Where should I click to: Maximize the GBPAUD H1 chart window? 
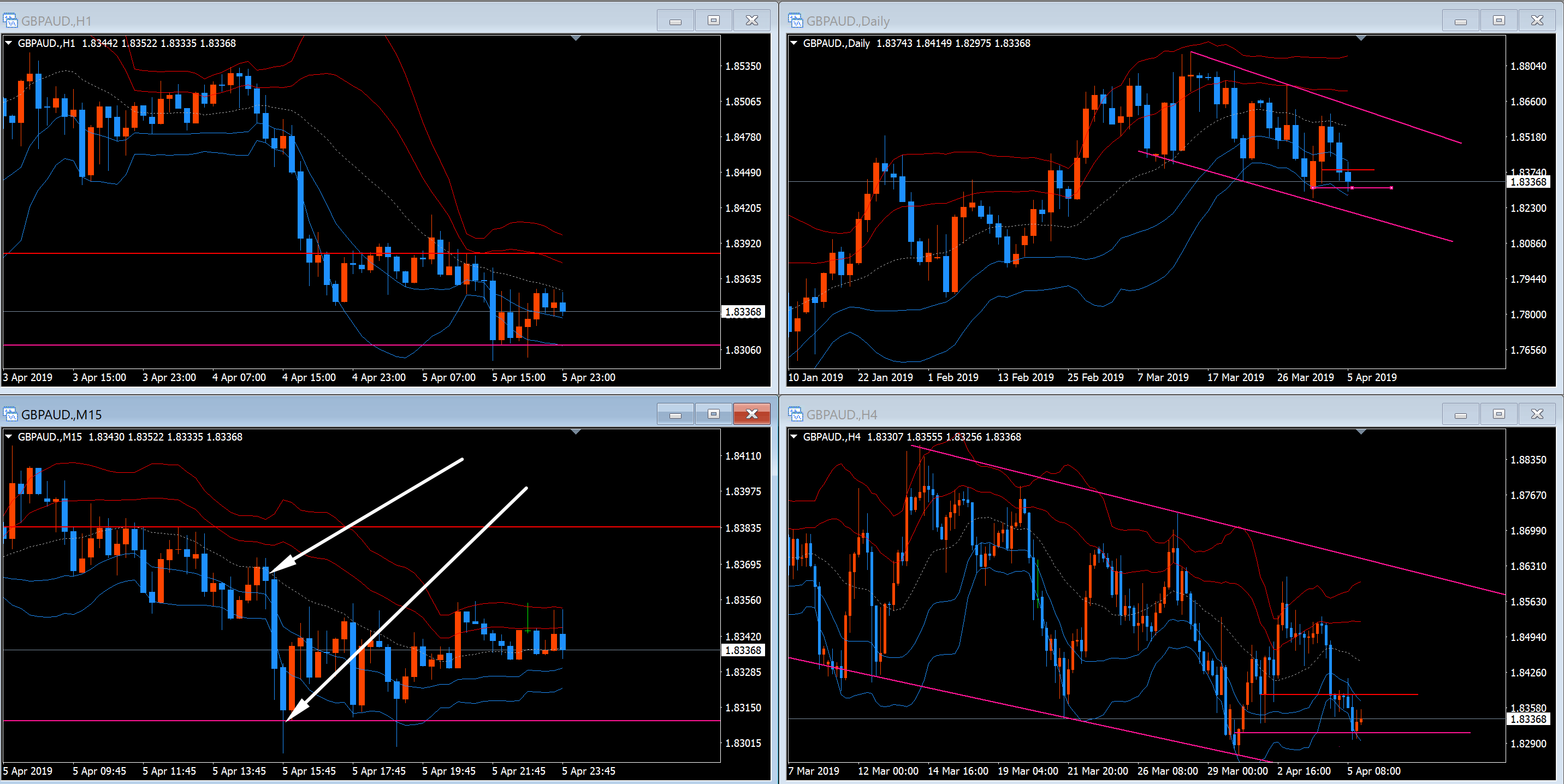coord(713,21)
